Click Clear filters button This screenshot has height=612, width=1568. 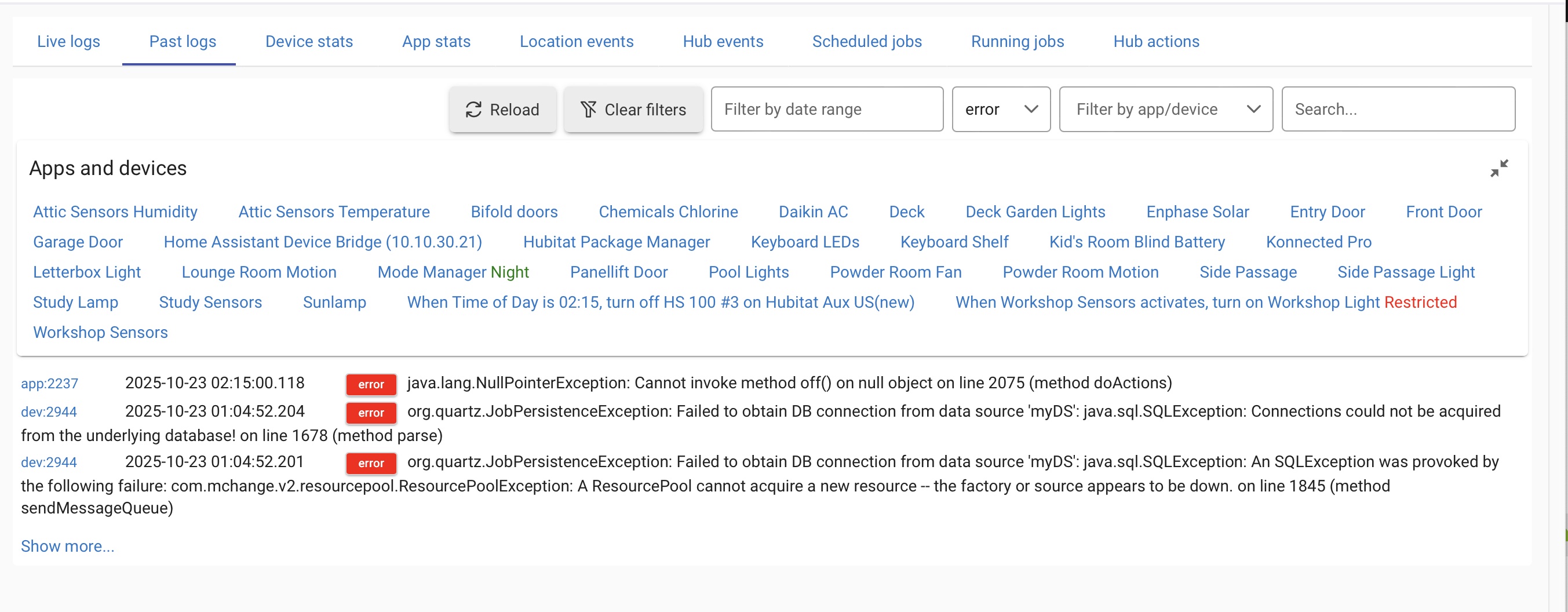pos(633,110)
